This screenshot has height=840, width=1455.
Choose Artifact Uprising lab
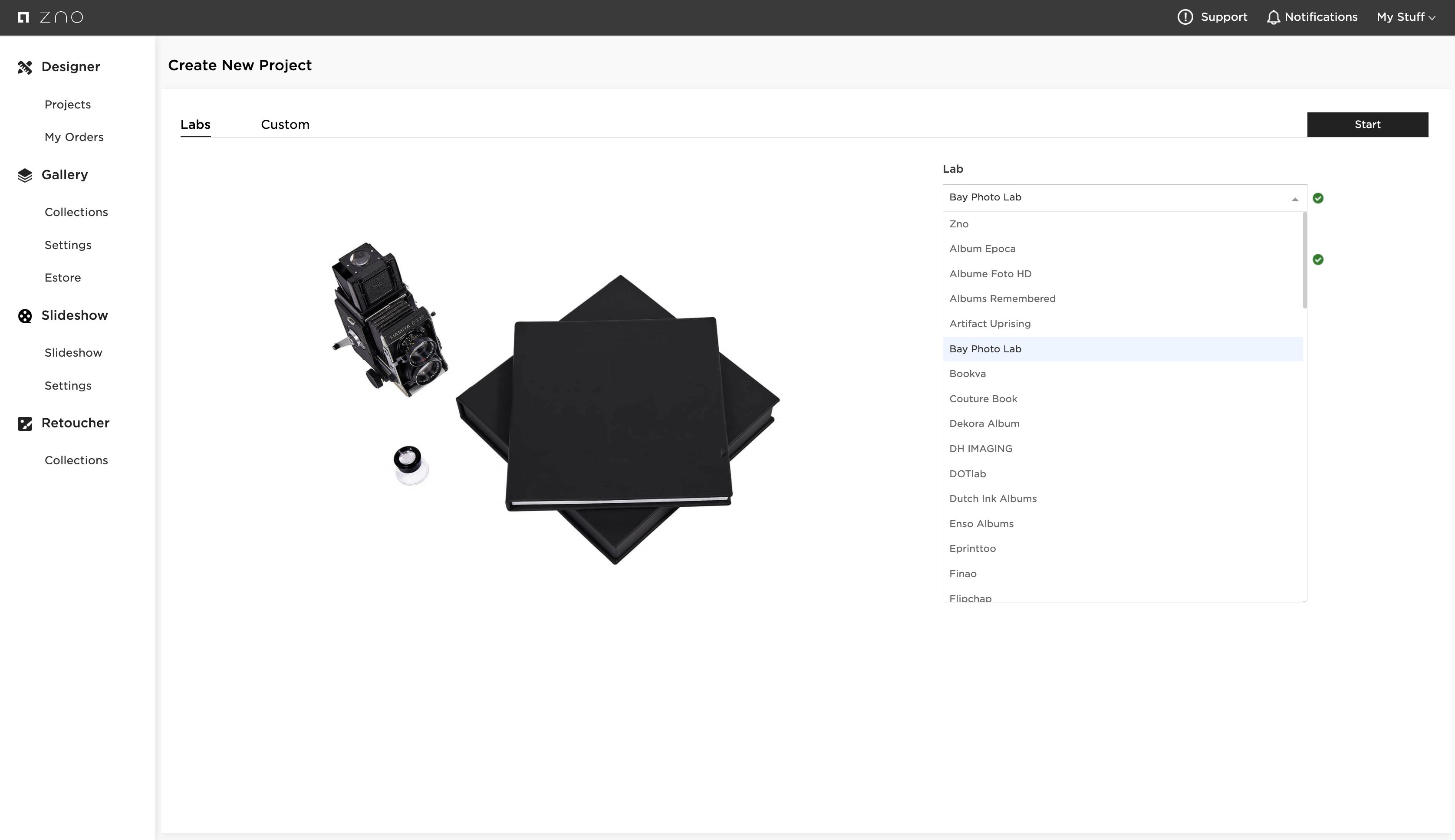click(x=1123, y=324)
